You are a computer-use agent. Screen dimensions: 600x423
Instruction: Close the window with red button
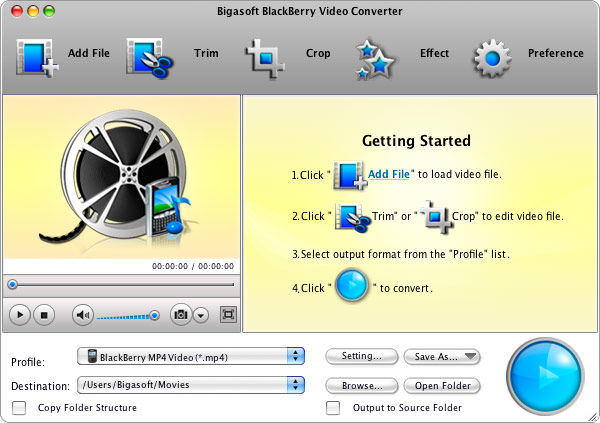coord(17,11)
